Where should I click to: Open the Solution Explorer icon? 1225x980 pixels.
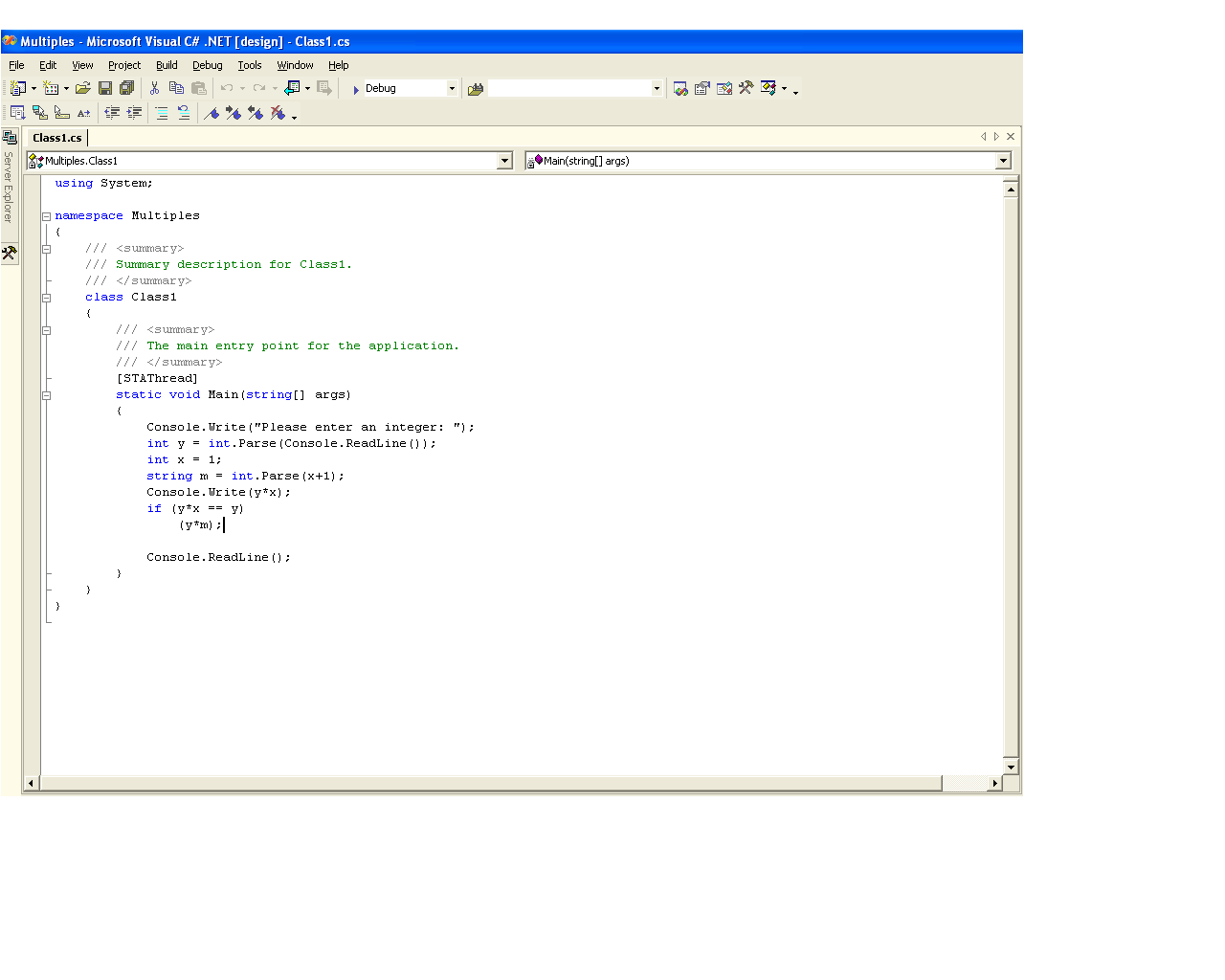pyautogui.click(x=680, y=88)
